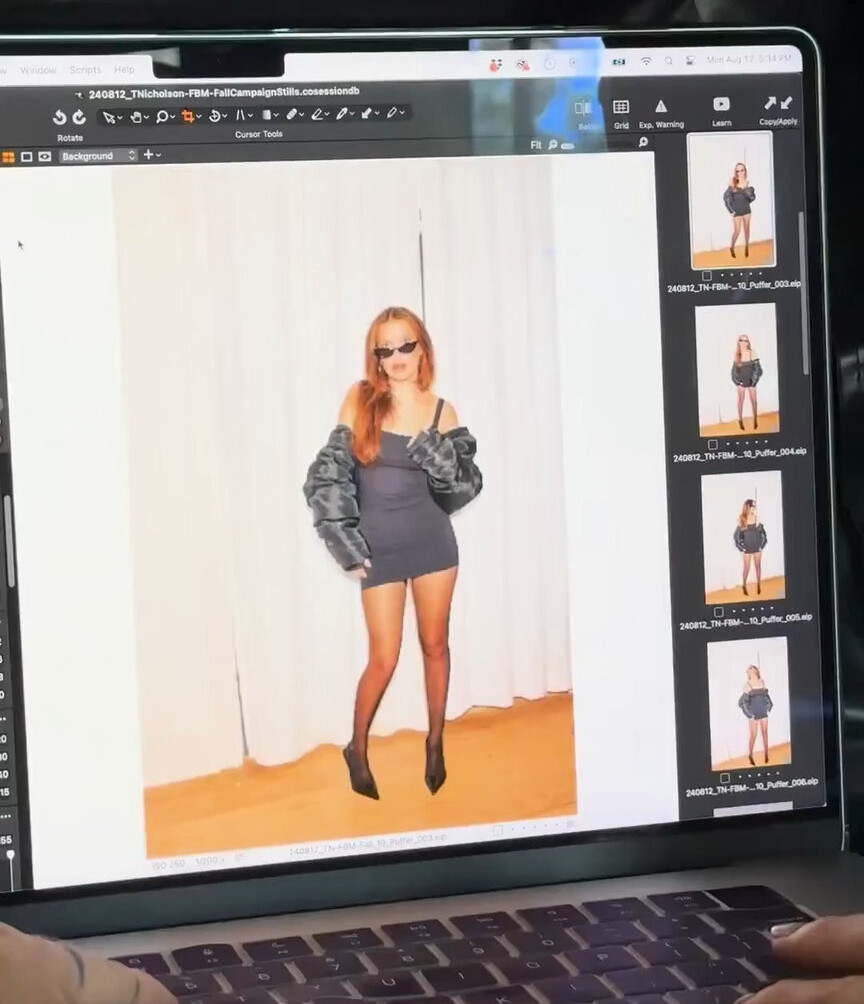
Task: Click the viewer zoom magnifier next to Fit
Action: [553, 145]
